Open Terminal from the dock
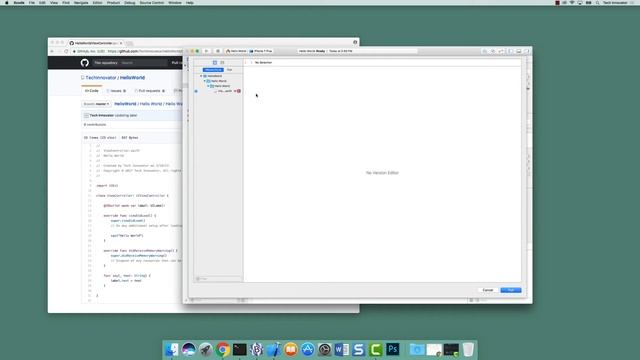 pyautogui.click(x=240, y=349)
